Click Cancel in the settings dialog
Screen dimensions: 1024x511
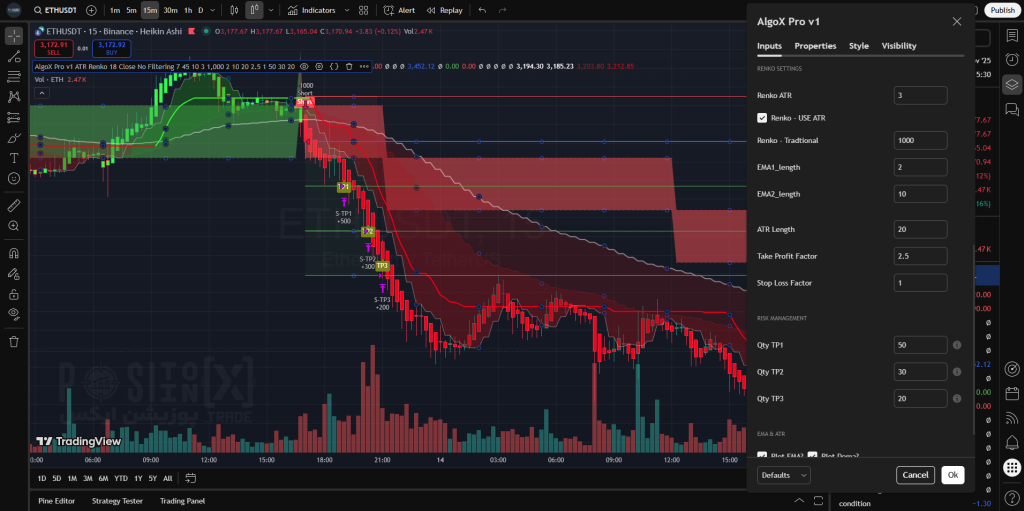point(915,475)
